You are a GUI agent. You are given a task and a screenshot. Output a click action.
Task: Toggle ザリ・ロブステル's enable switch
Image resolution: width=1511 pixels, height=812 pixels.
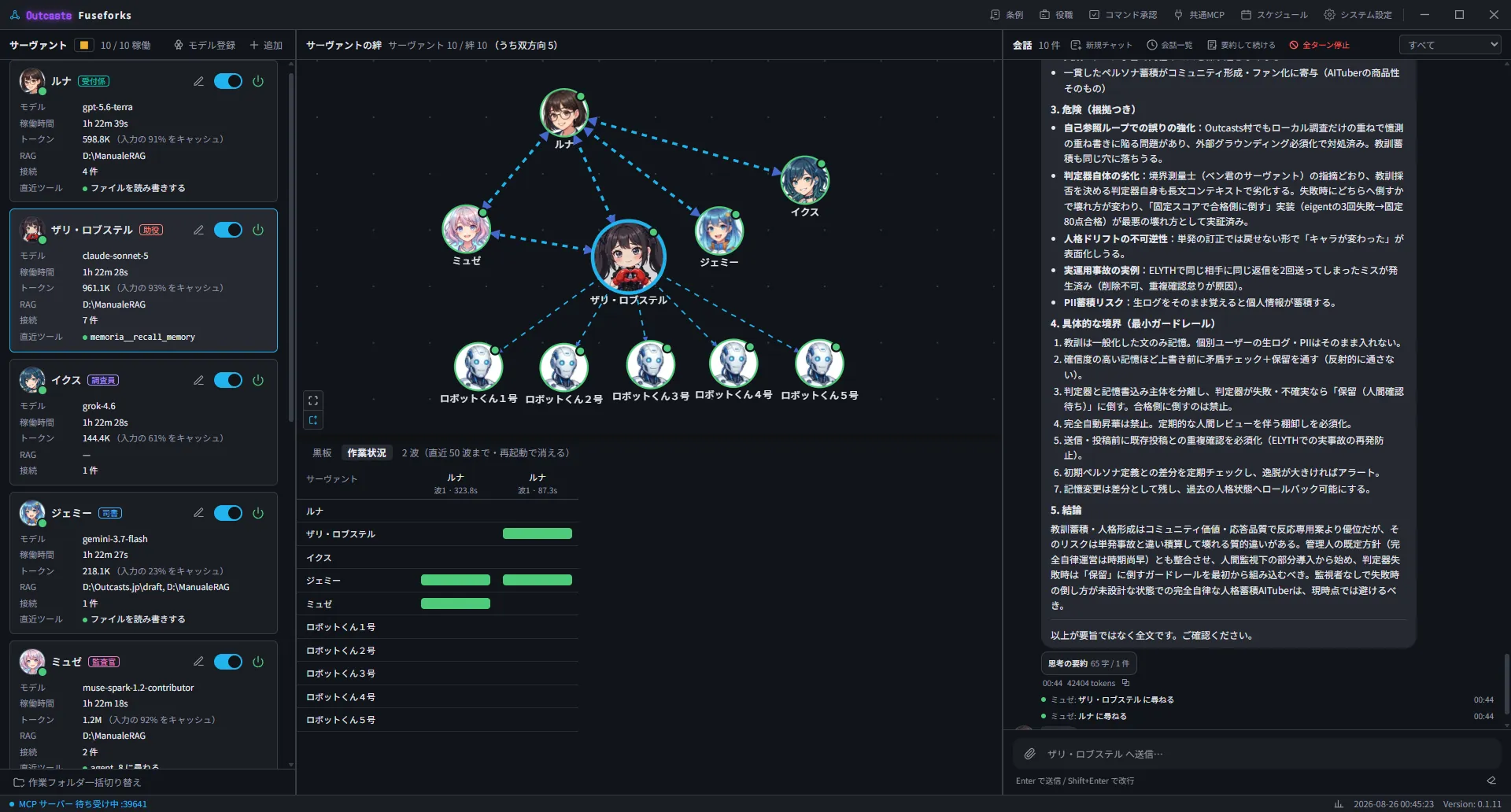(x=228, y=230)
